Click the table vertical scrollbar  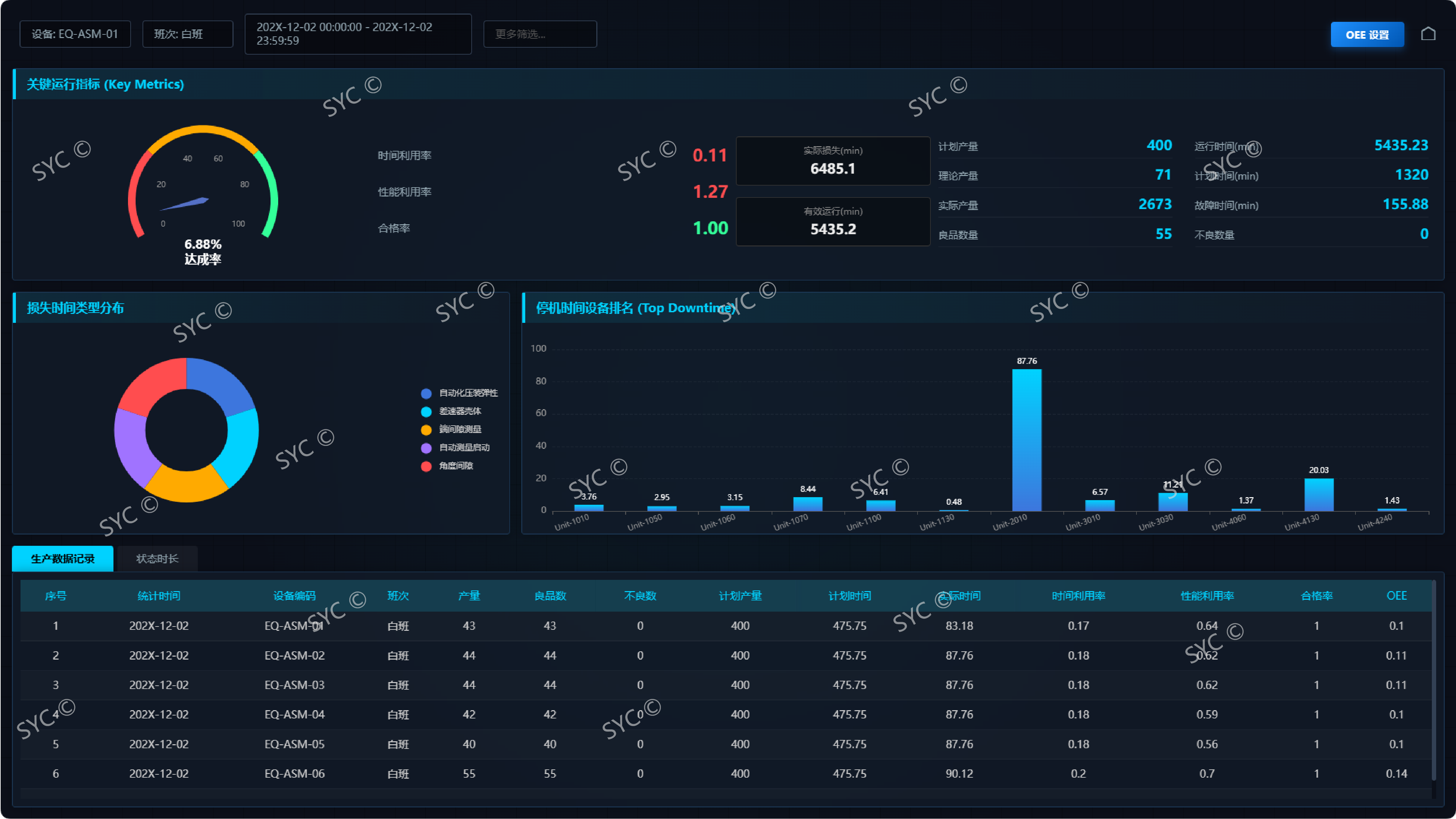pyautogui.click(x=1434, y=678)
